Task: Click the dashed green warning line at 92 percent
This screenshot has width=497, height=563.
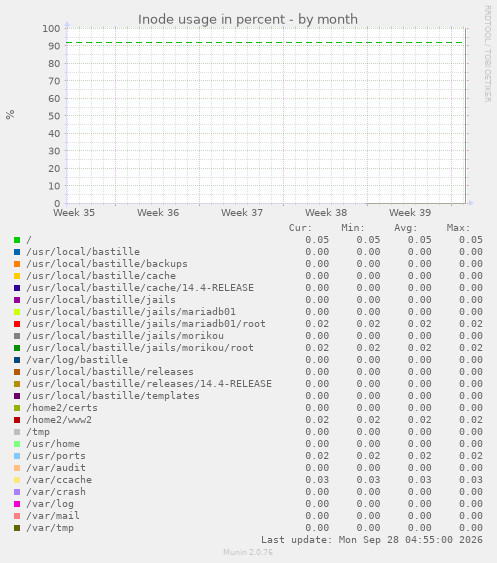Action: pos(265,43)
